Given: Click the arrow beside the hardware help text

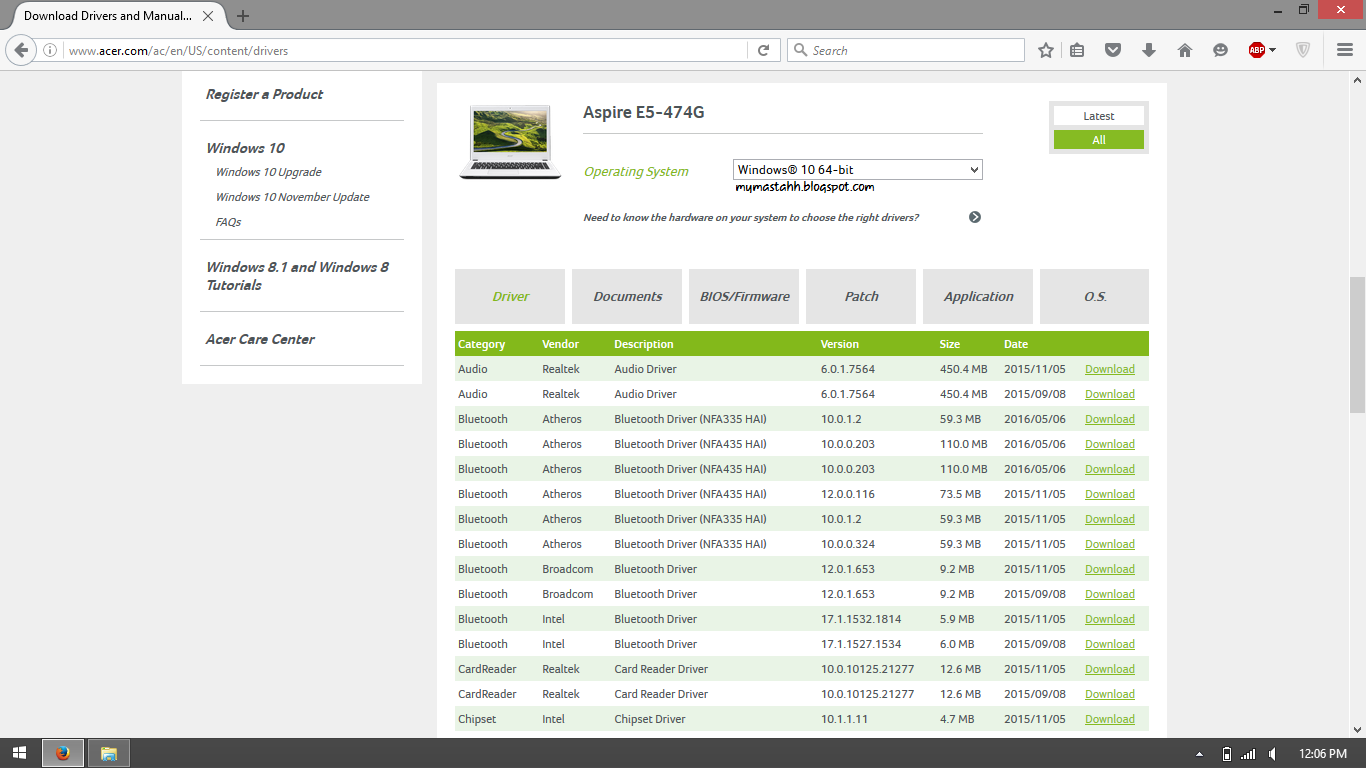Looking at the screenshot, I should click(975, 217).
